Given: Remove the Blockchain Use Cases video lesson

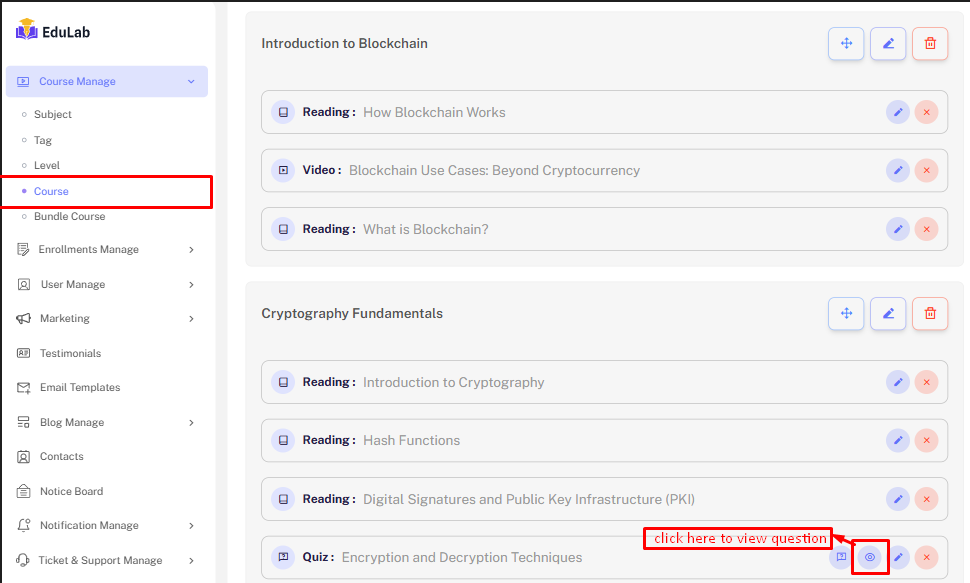Looking at the screenshot, I should pos(926,171).
